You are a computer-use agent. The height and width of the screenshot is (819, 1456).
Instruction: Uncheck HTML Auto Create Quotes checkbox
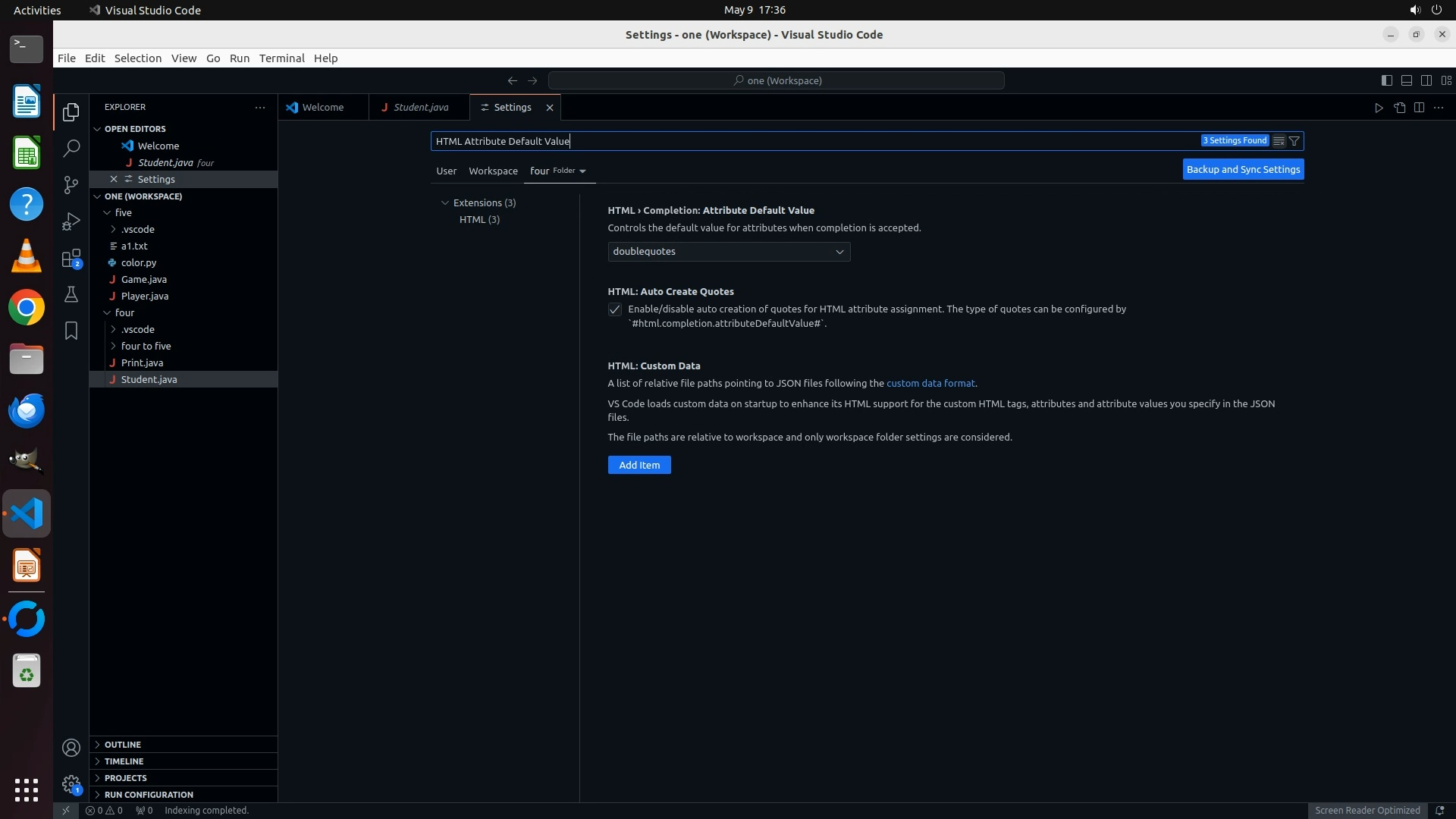pyautogui.click(x=615, y=309)
